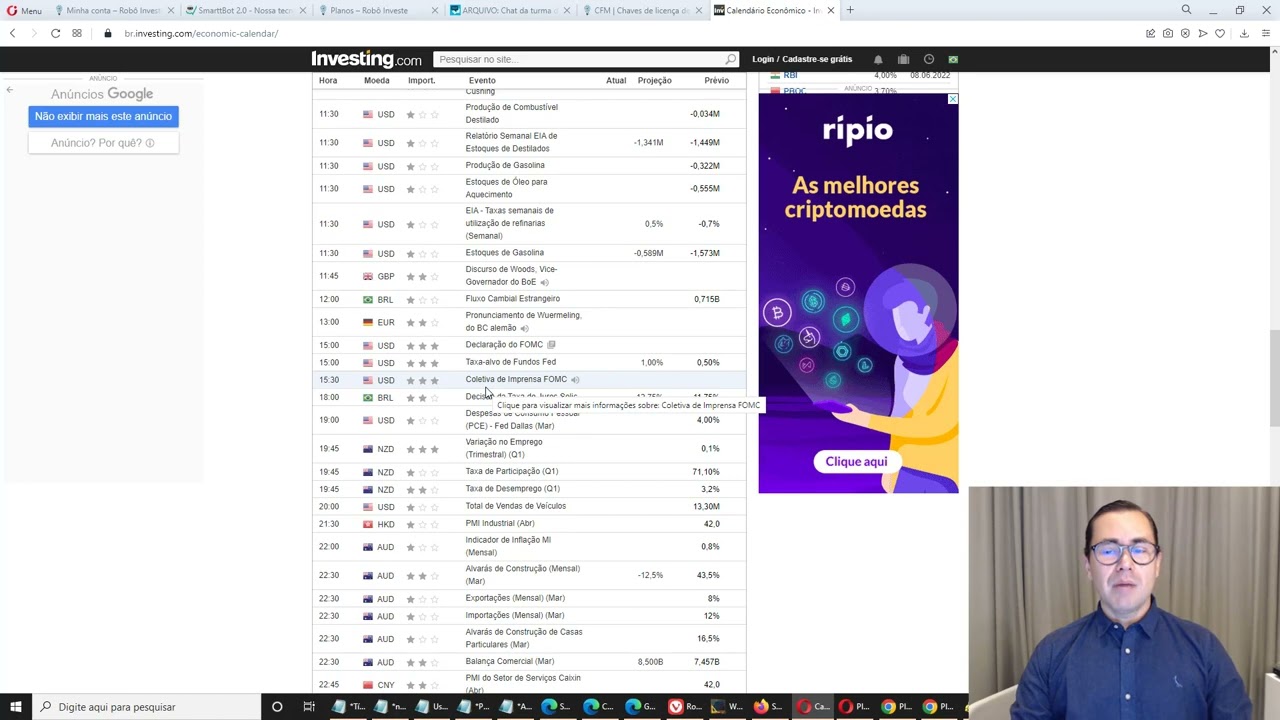Click the back arrow in the ad panel

pos(9,90)
